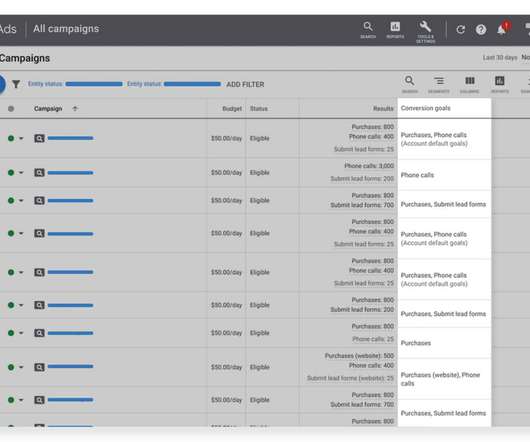Open Last 30 days date range selector
This screenshot has height=442, width=530.
[500, 58]
